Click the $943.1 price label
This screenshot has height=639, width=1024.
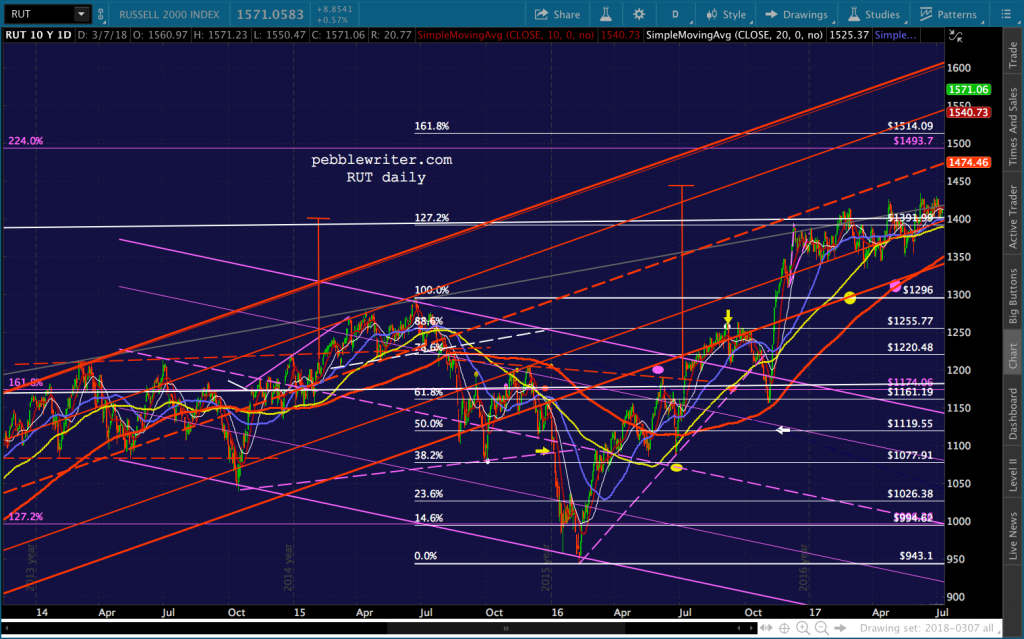pos(916,555)
